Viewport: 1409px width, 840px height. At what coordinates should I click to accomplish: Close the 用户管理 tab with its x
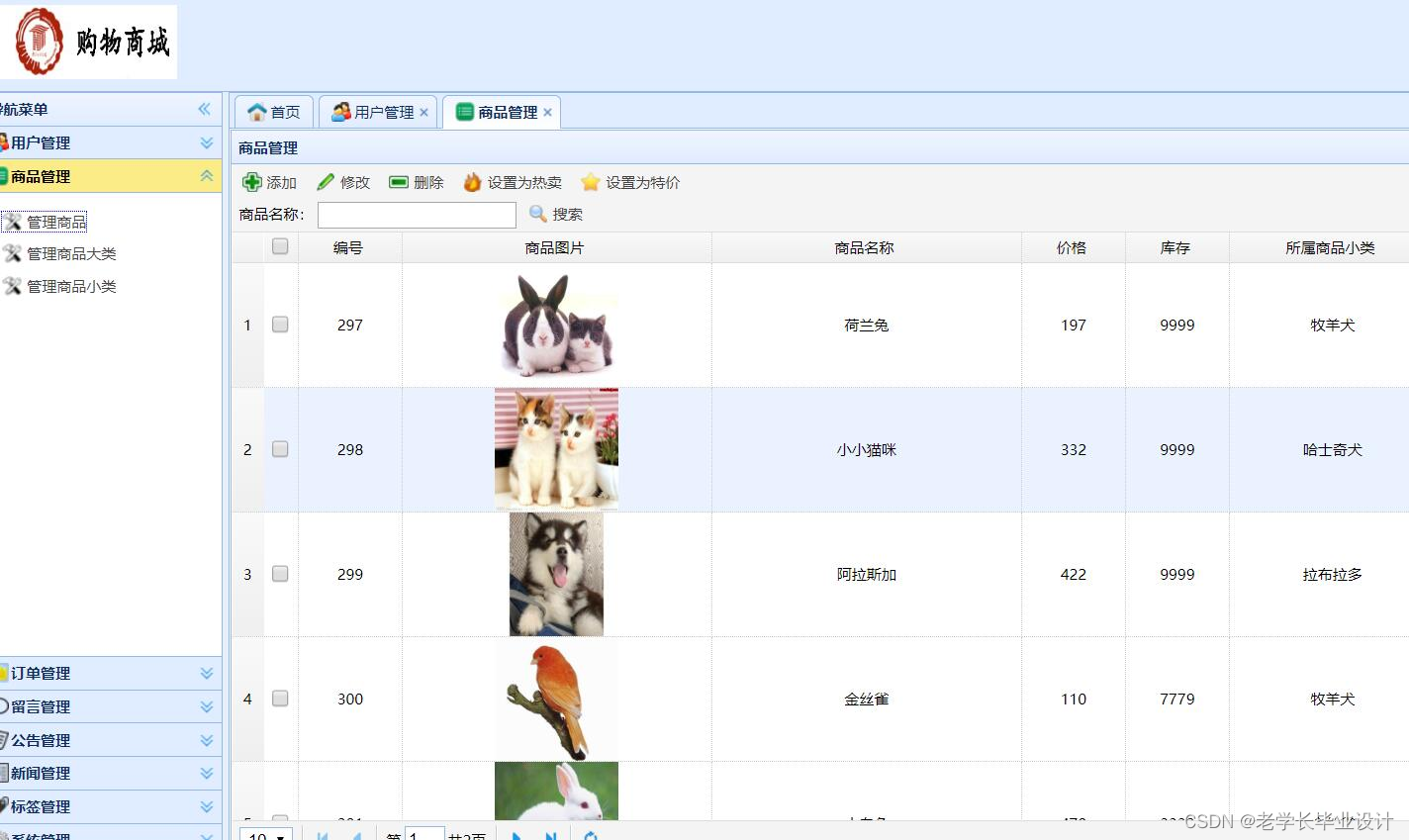[x=423, y=113]
